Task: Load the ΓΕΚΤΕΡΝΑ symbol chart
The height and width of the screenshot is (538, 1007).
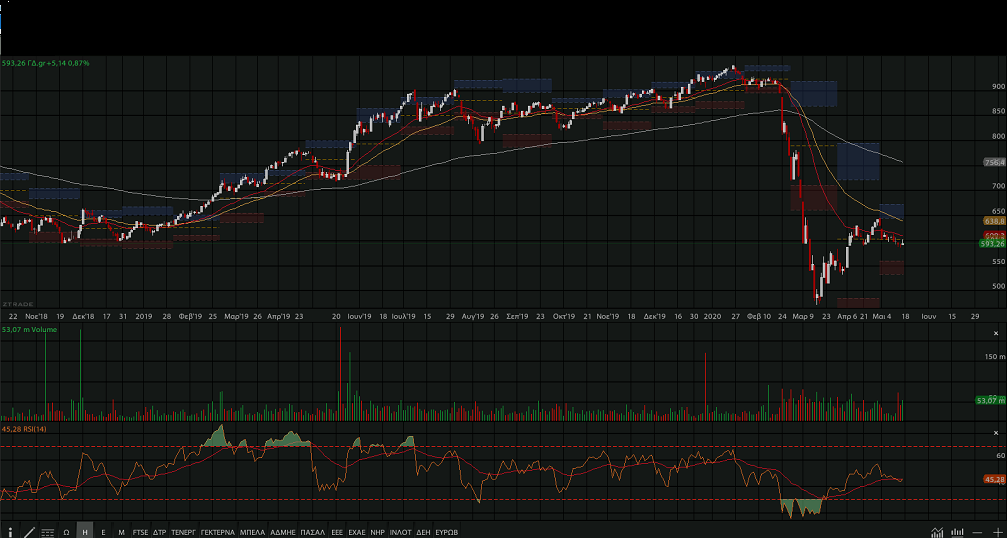Action: tap(218, 532)
